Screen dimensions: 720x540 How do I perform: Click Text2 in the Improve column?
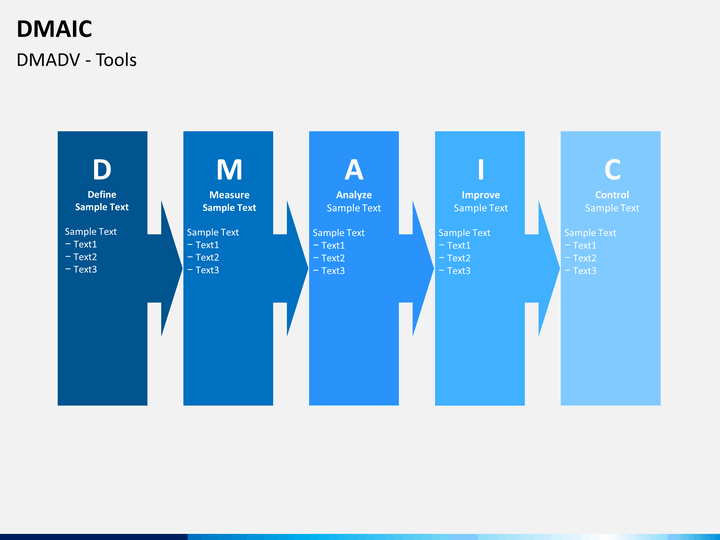(x=459, y=258)
